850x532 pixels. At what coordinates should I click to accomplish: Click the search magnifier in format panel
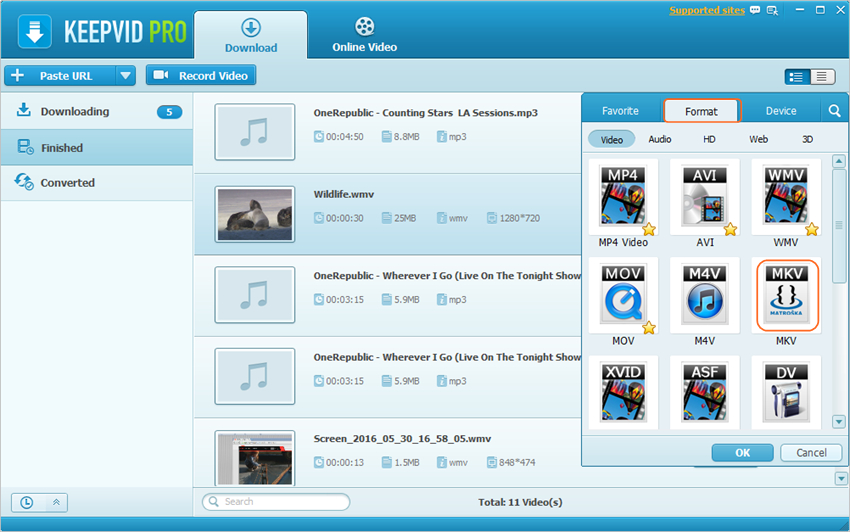(x=834, y=111)
